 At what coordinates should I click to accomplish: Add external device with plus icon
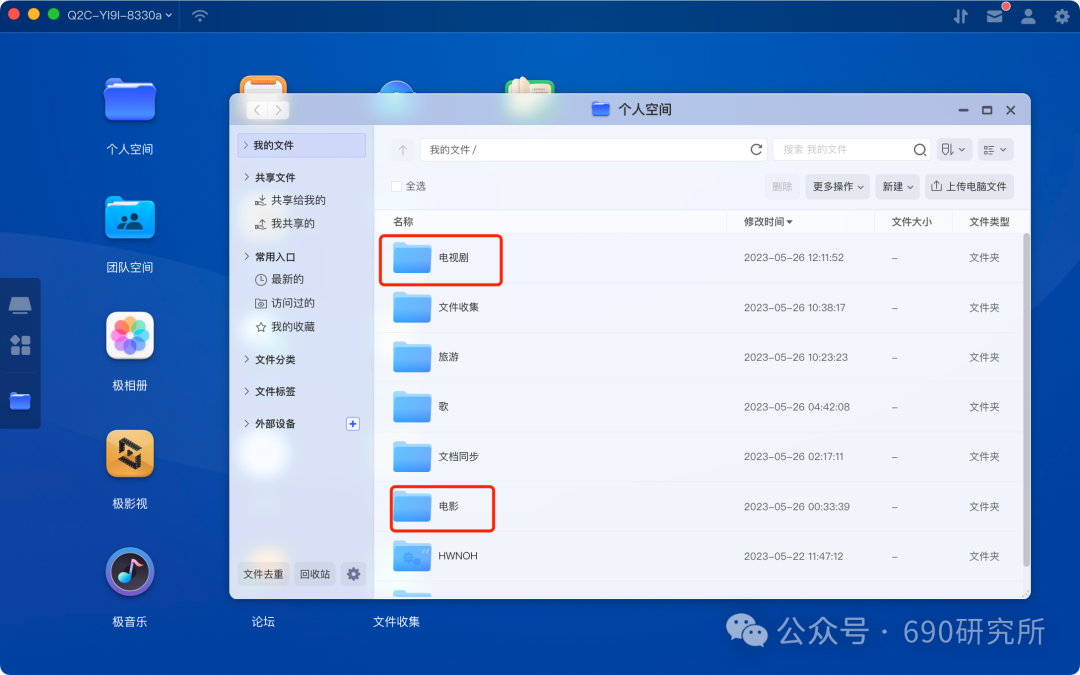(353, 424)
